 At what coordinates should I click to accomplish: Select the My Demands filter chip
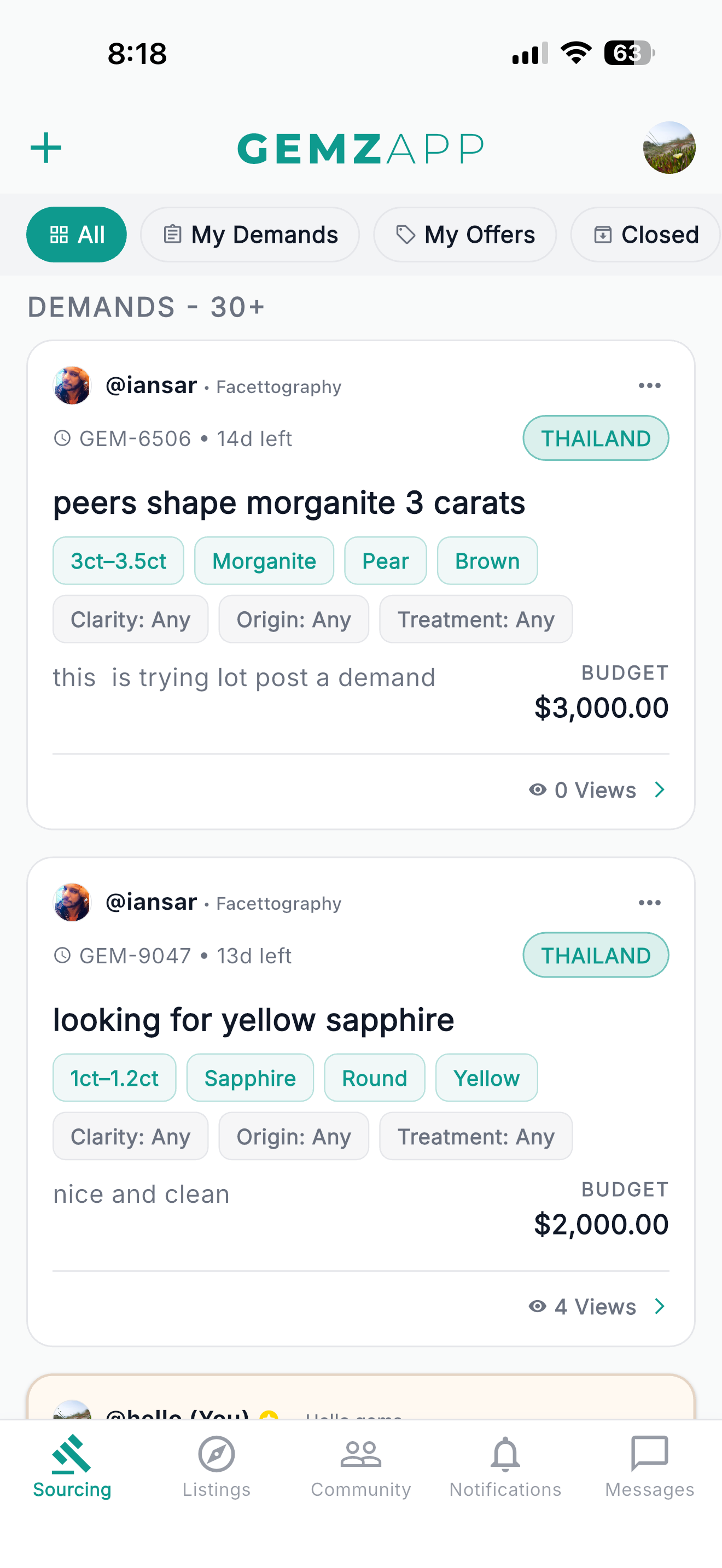[x=250, y=235]
